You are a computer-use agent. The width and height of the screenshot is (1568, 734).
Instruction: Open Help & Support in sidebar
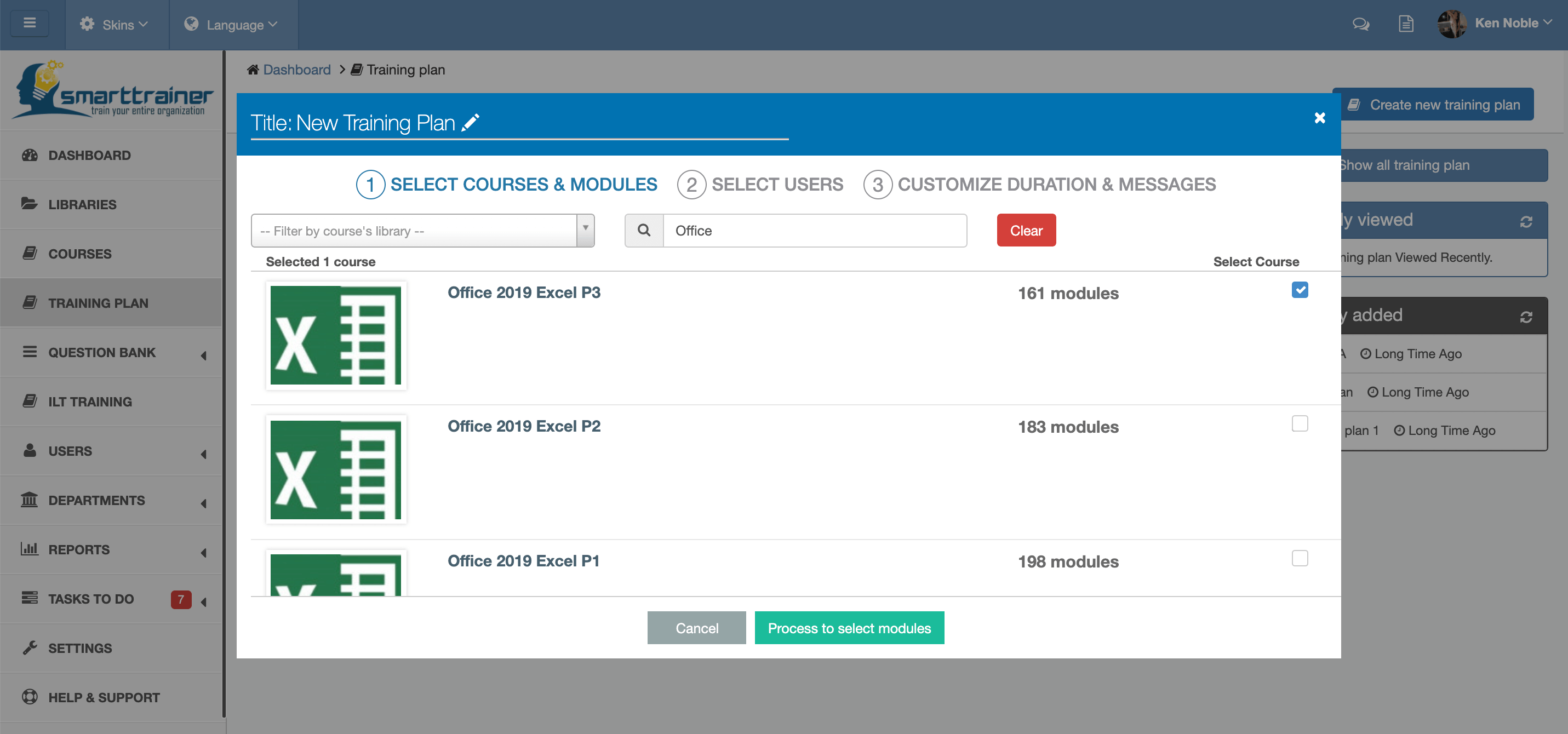pyautogui.click(x=111, y=697)
